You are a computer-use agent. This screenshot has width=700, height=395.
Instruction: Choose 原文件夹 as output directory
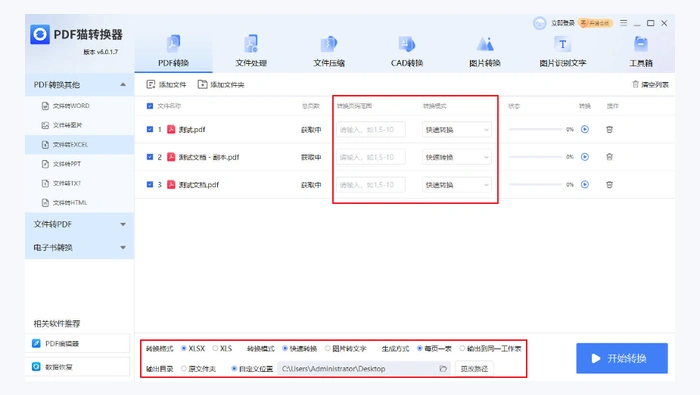[x=183, y=369]
